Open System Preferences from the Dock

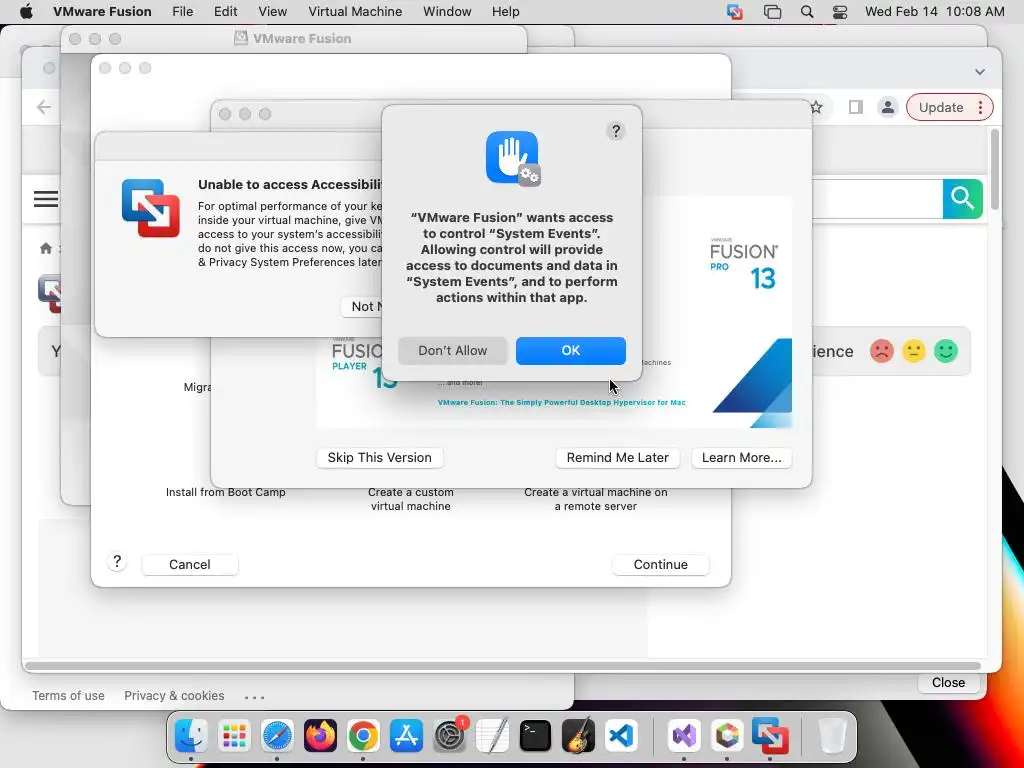tap(449, 737)
